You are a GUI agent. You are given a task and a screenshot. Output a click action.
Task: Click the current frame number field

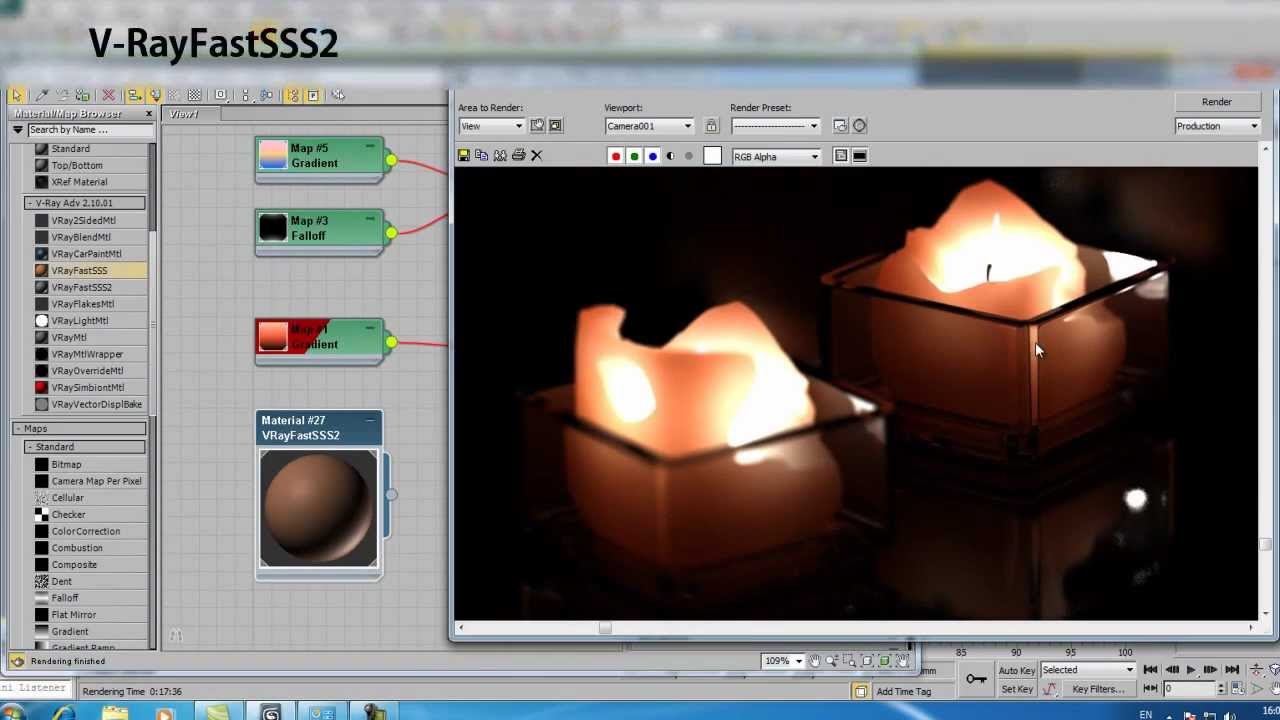pos(1187,689)
